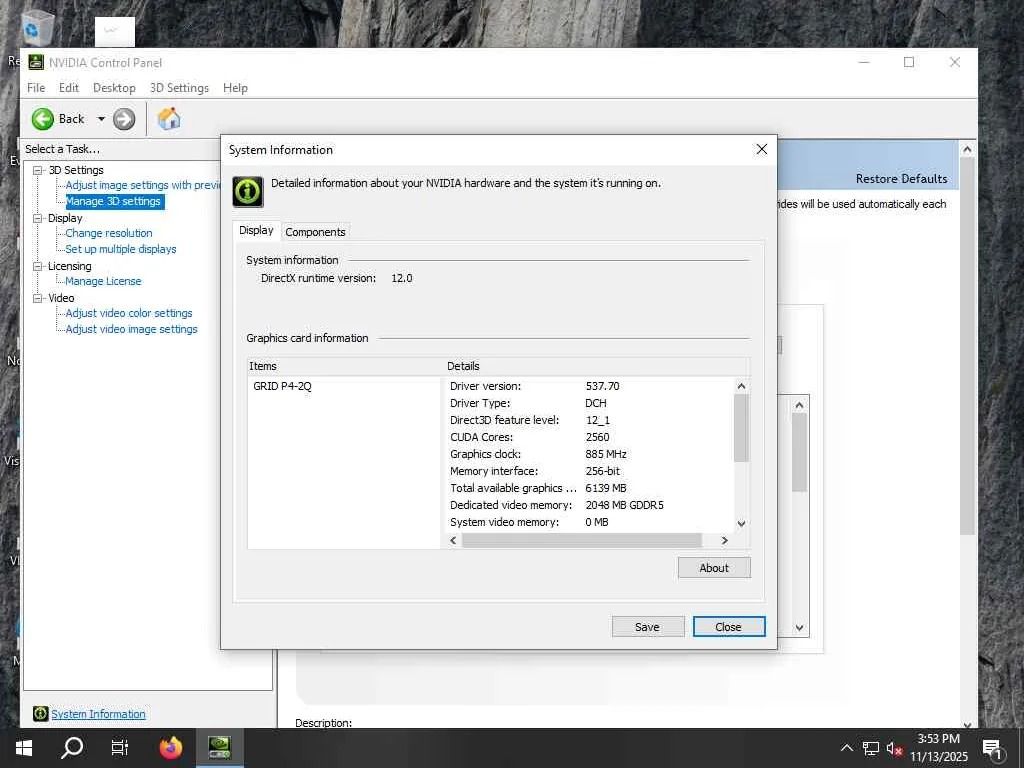Click the horizontal scrollbar right arrow

pyautogui.click(x=724, y=540)
